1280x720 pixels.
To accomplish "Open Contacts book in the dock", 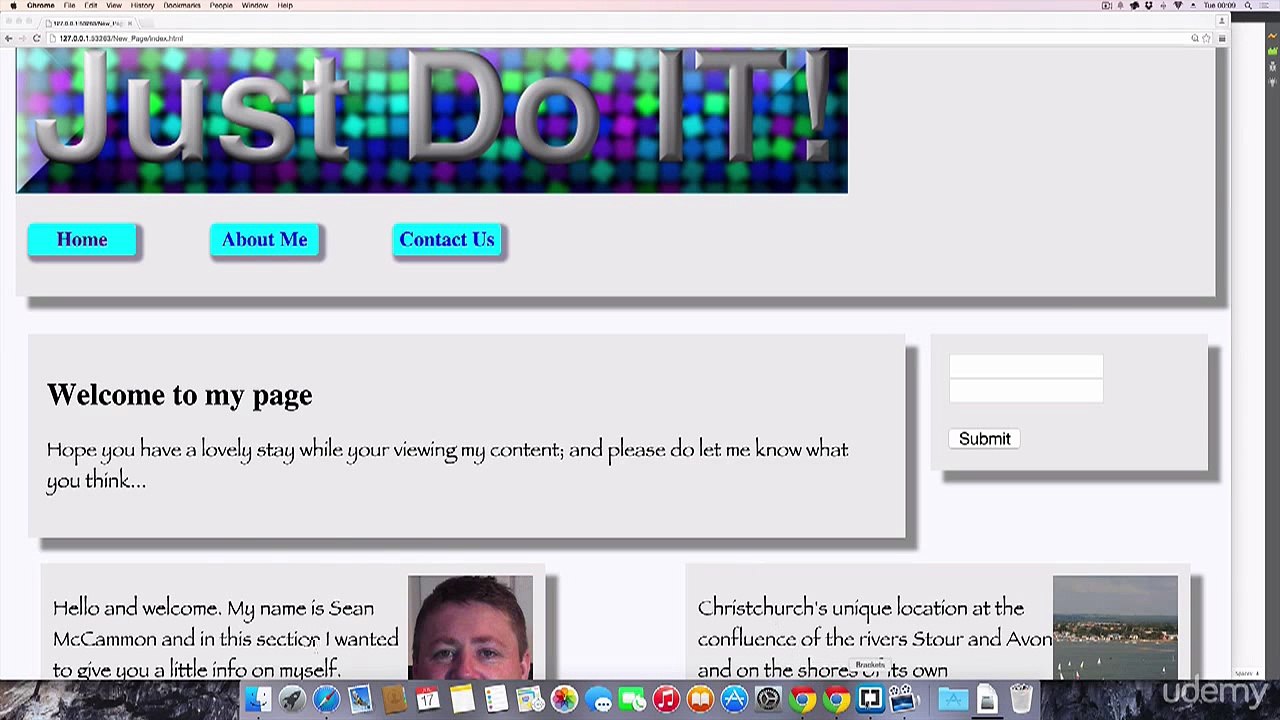I will (x=394, y=699).
